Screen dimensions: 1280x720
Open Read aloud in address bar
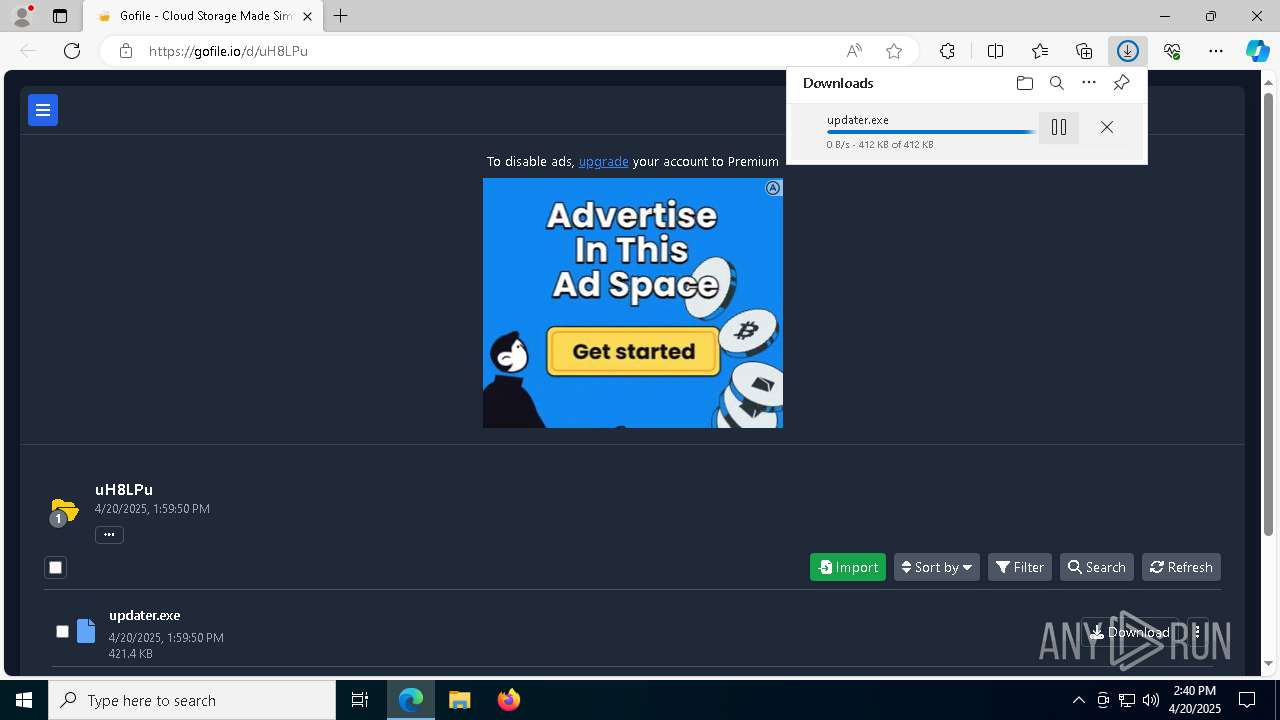pyautogui.click(x=854, y=51)
